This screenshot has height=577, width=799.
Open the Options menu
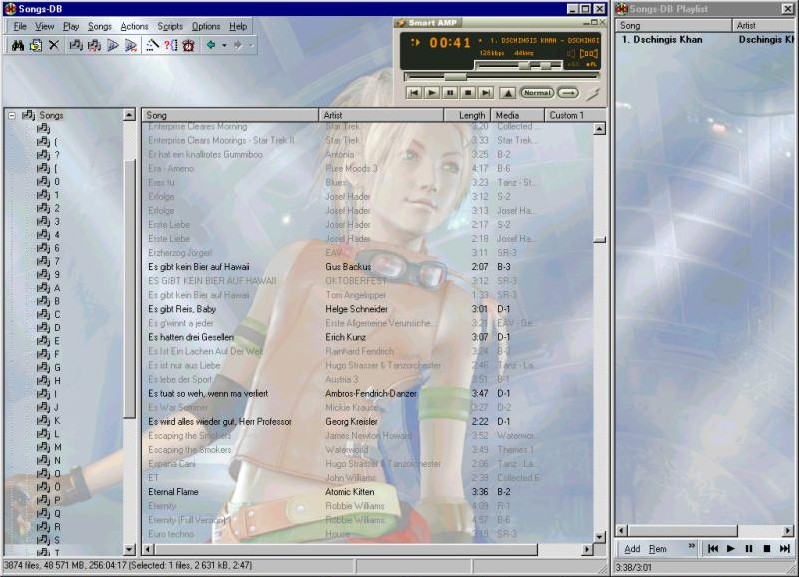(206, 27)
